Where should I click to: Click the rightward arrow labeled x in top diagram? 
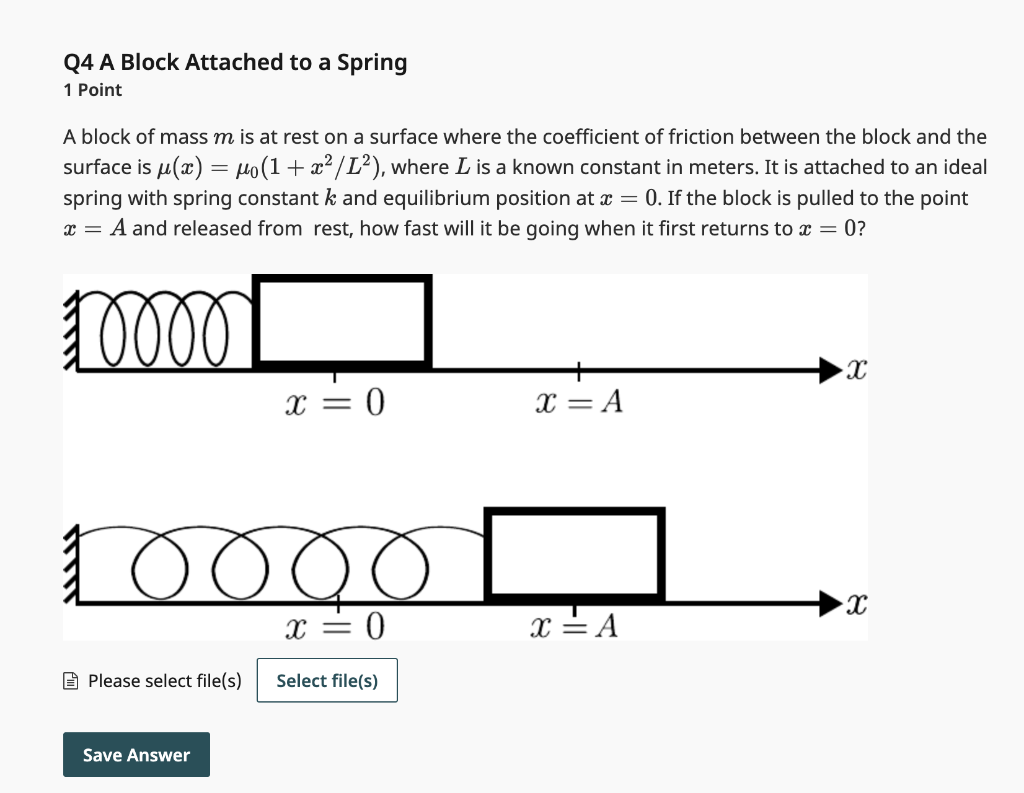click(830, 369)
